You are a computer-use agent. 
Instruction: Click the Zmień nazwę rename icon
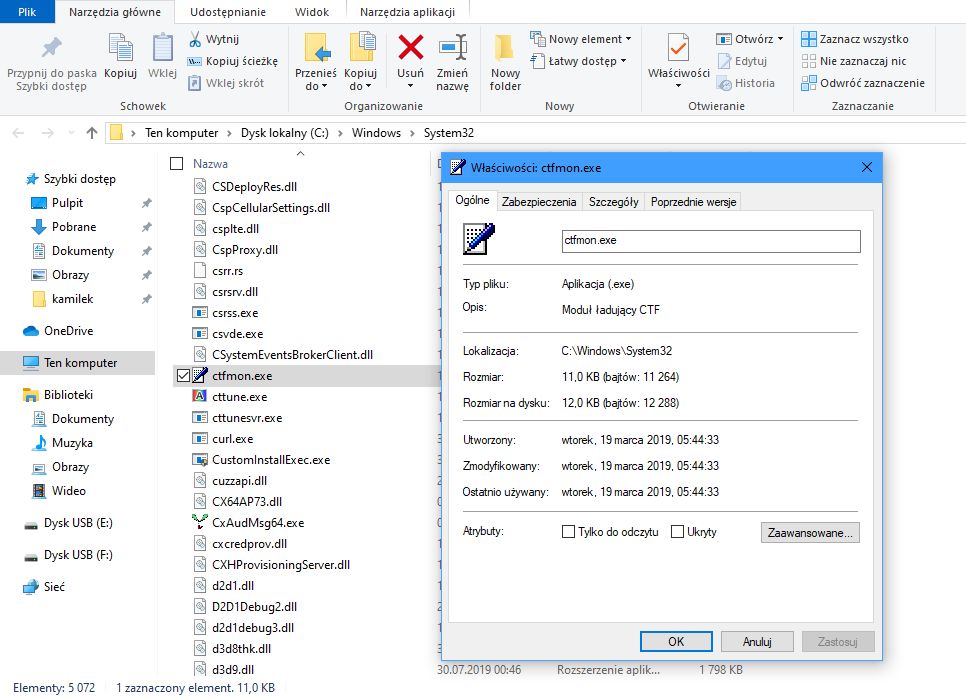452,47
